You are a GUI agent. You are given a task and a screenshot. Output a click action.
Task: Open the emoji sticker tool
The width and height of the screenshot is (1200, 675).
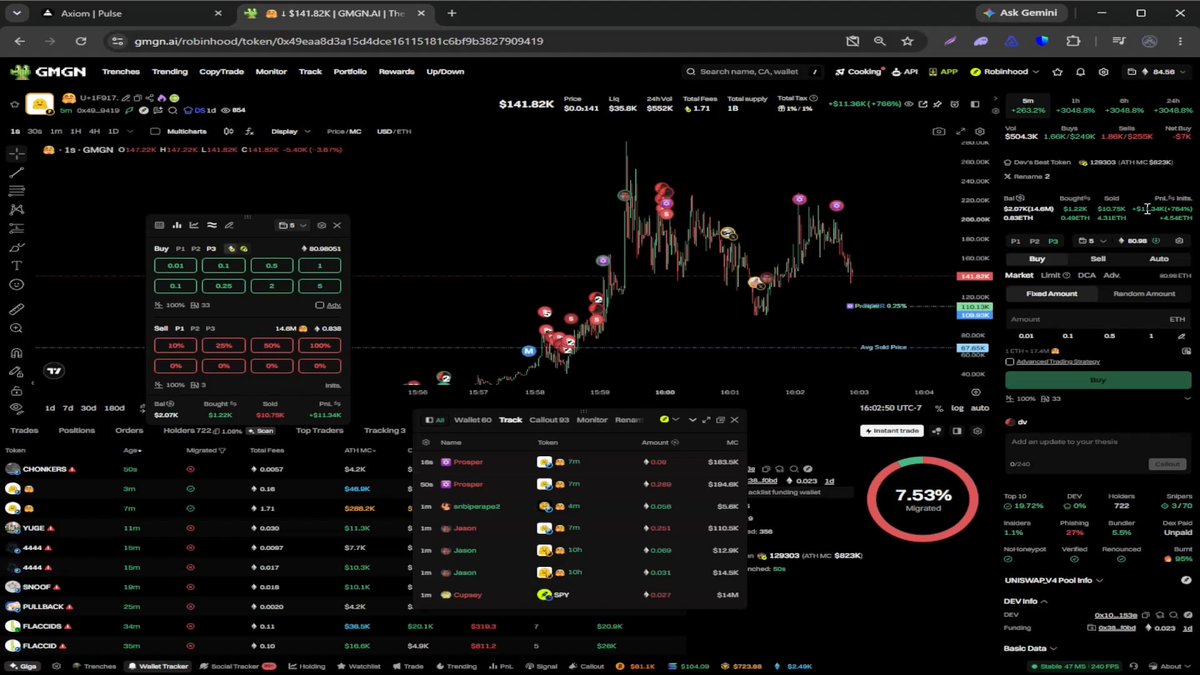16,284
